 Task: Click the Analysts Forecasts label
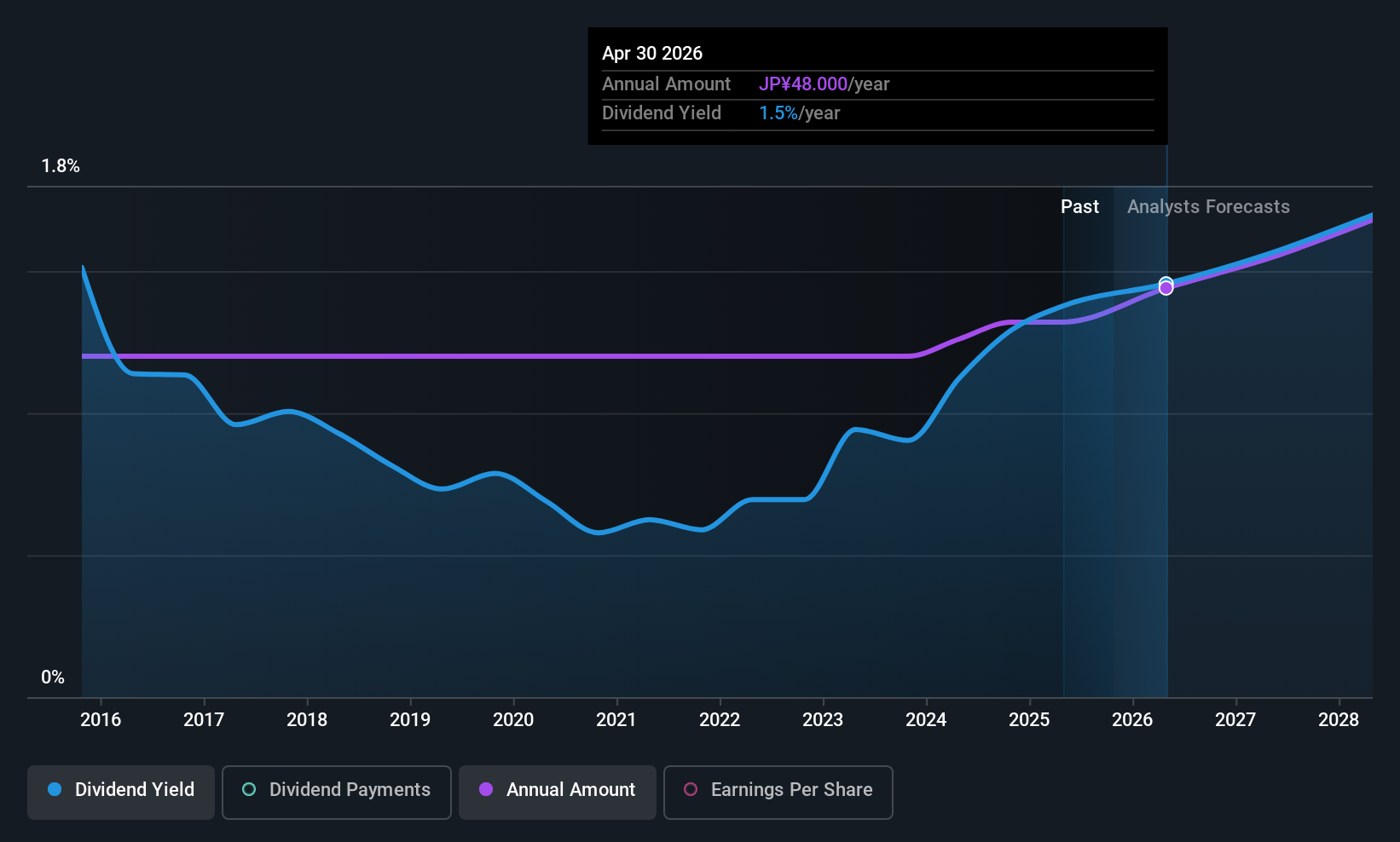point(1208,207)
